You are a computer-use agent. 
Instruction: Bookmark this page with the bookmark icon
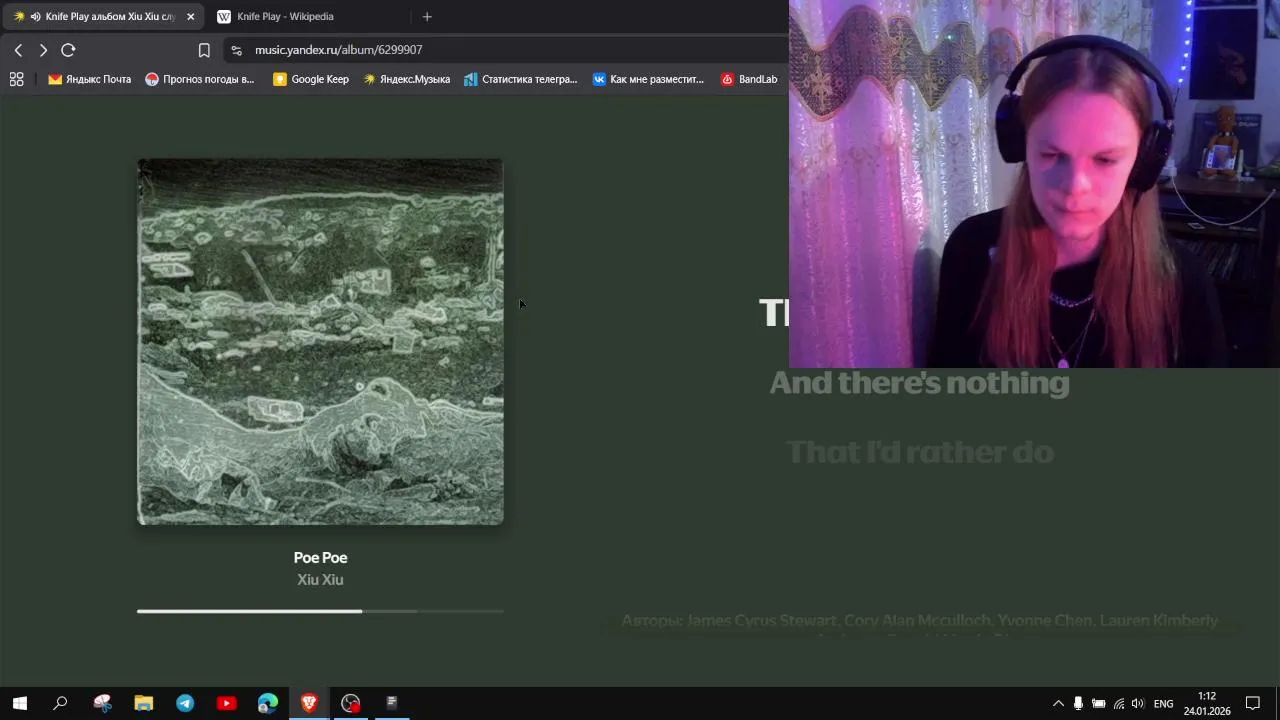pyautogui.click(x=204, y=50)
